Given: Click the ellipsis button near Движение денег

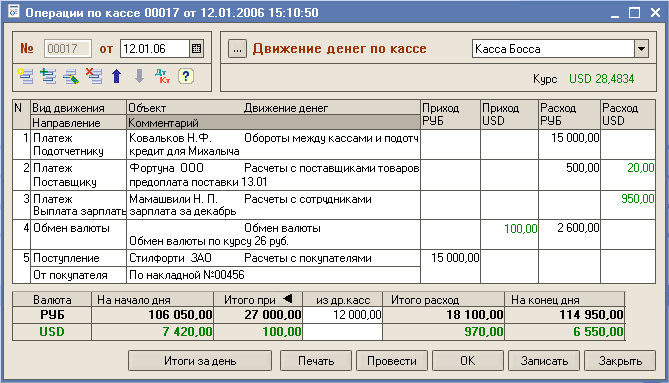Looking at the screenshot, I should (237, 49).
